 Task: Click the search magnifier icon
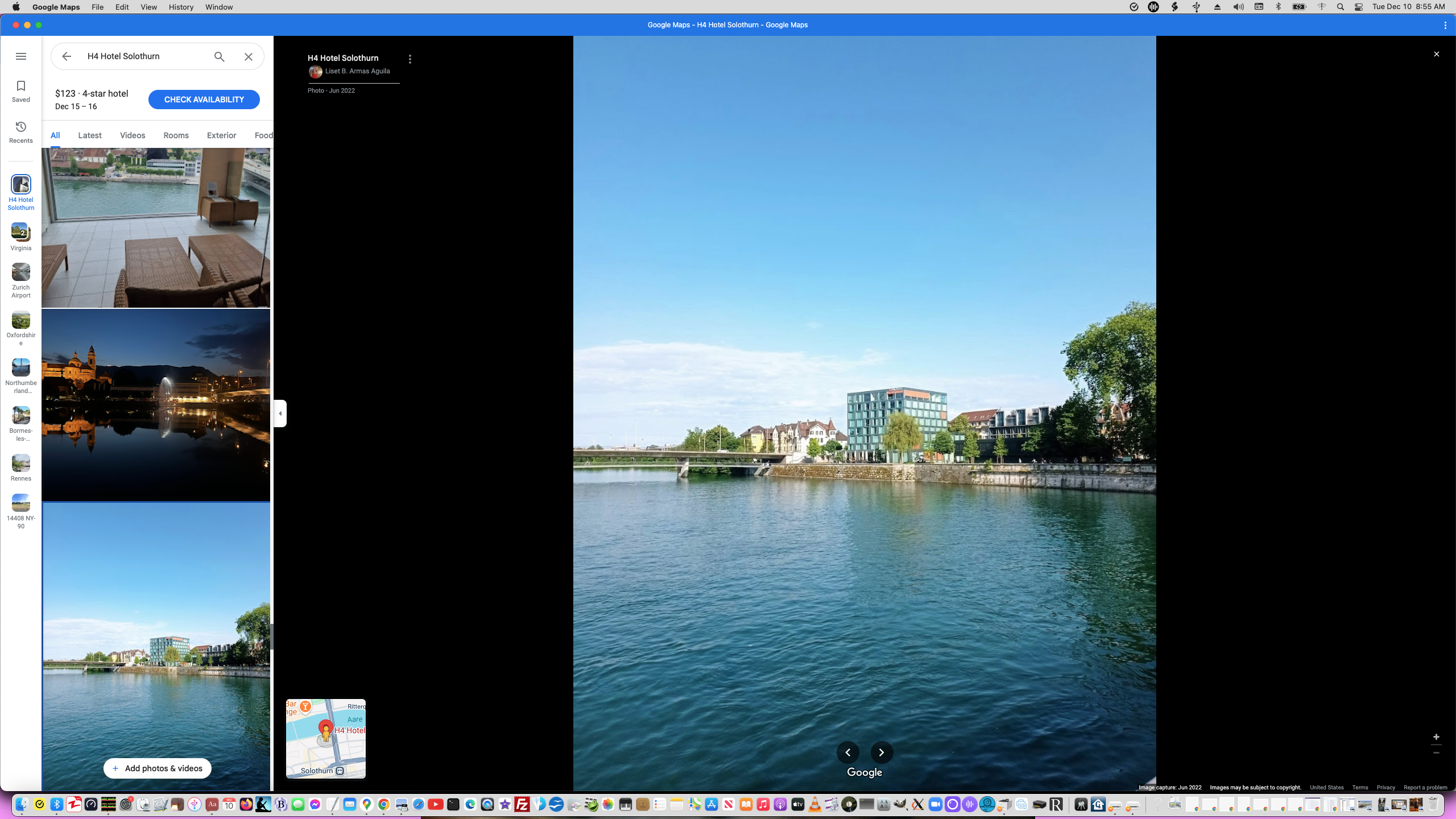pyautogui.click(x=220, y=56)
